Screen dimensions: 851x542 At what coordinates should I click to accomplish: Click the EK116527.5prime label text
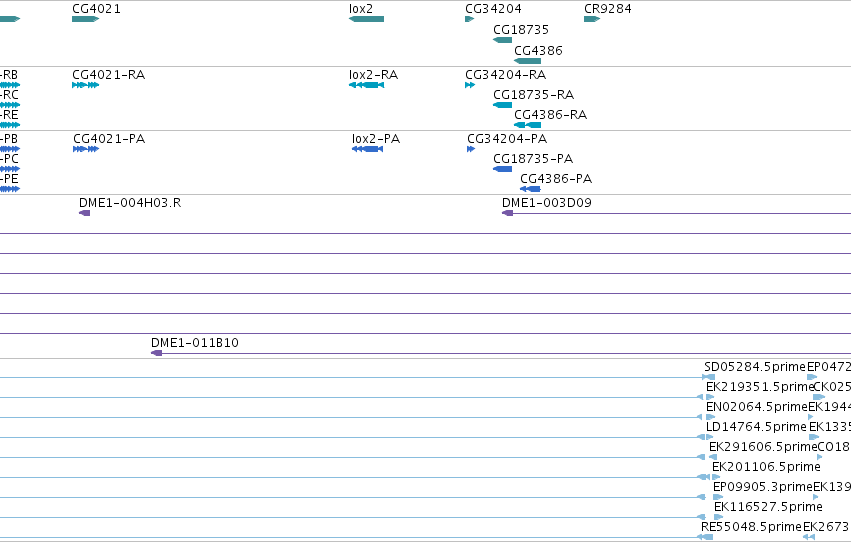click(768, 507)
